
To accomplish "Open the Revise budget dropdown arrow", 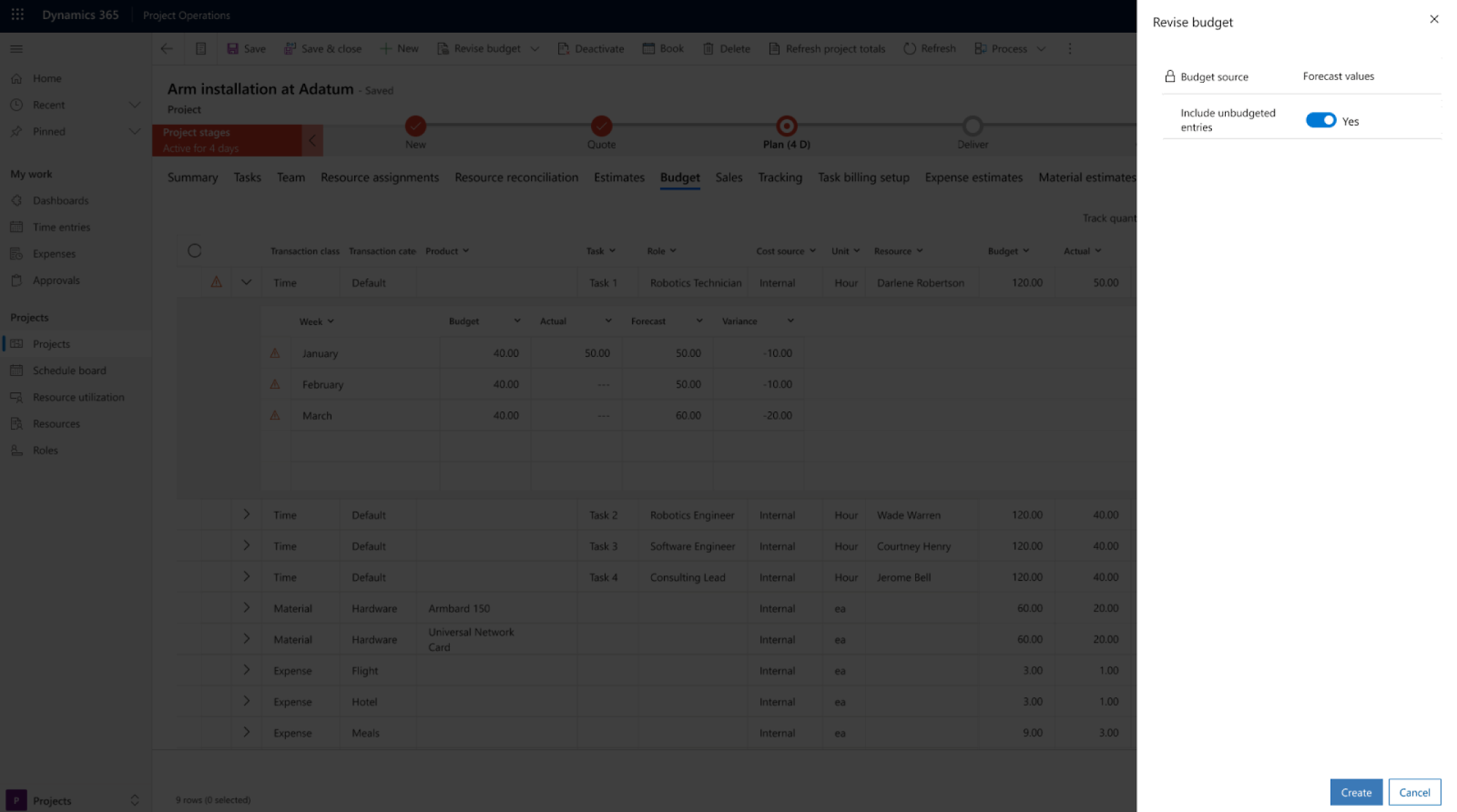I will [535, 49].
